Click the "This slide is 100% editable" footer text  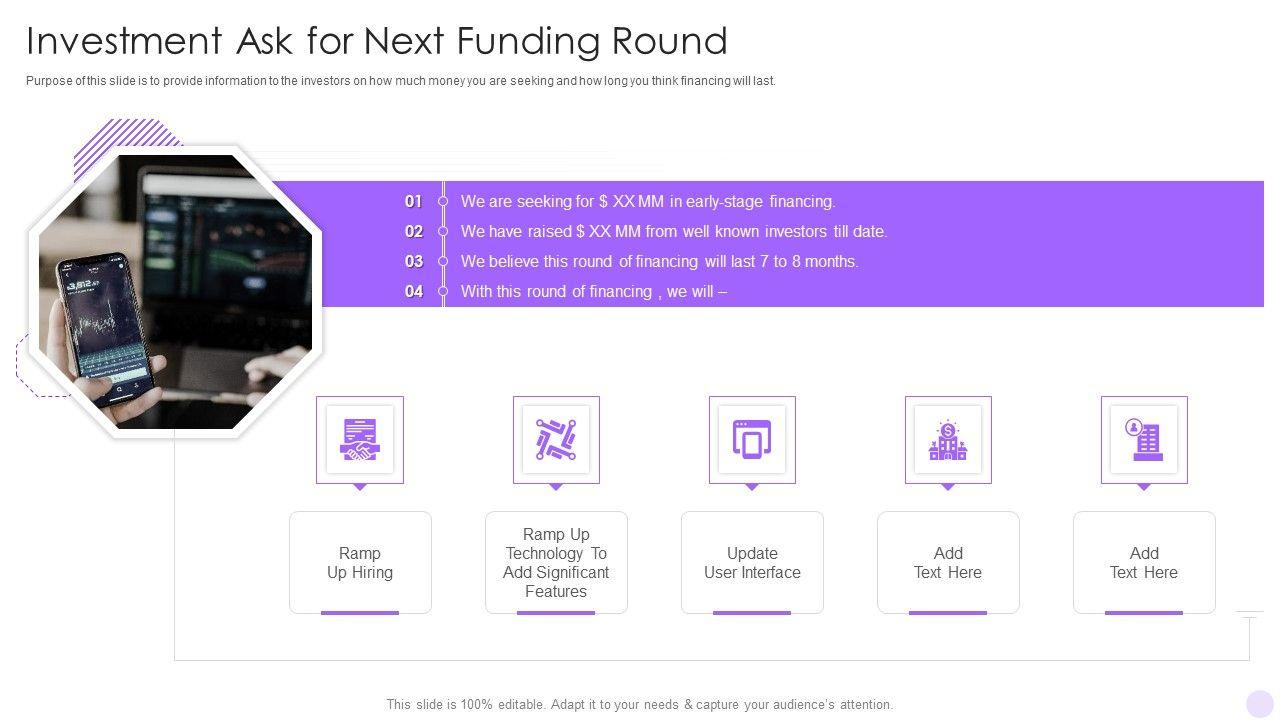pos(640,704)
